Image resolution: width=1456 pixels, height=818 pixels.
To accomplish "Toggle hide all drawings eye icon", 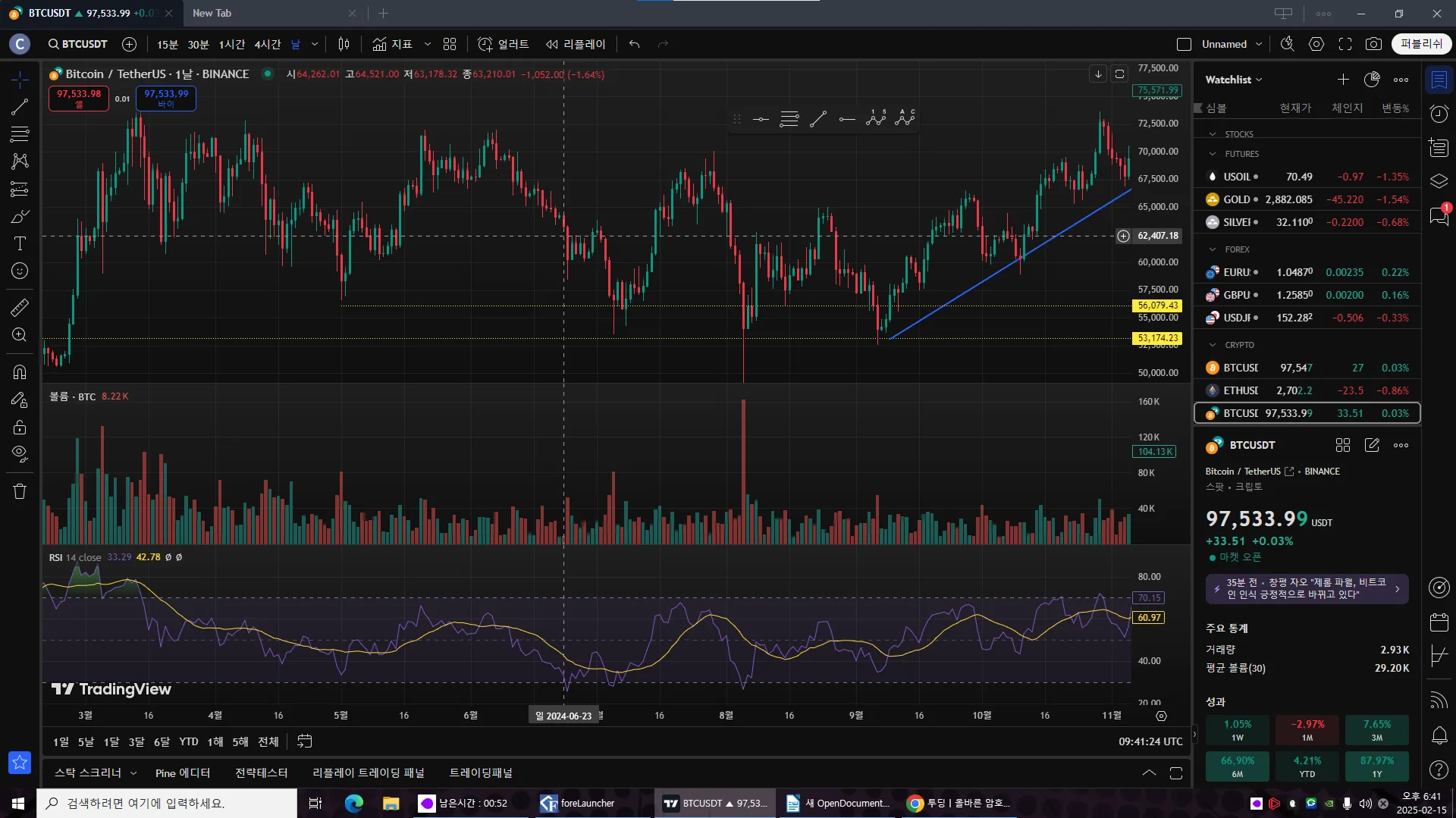I will (20, 454).
